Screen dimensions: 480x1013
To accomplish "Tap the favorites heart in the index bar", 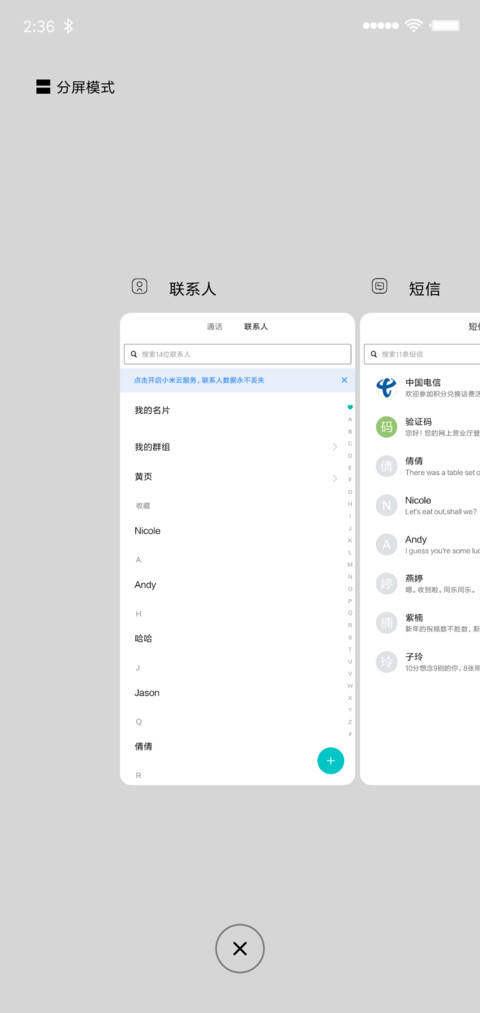I will click(350, 407).
